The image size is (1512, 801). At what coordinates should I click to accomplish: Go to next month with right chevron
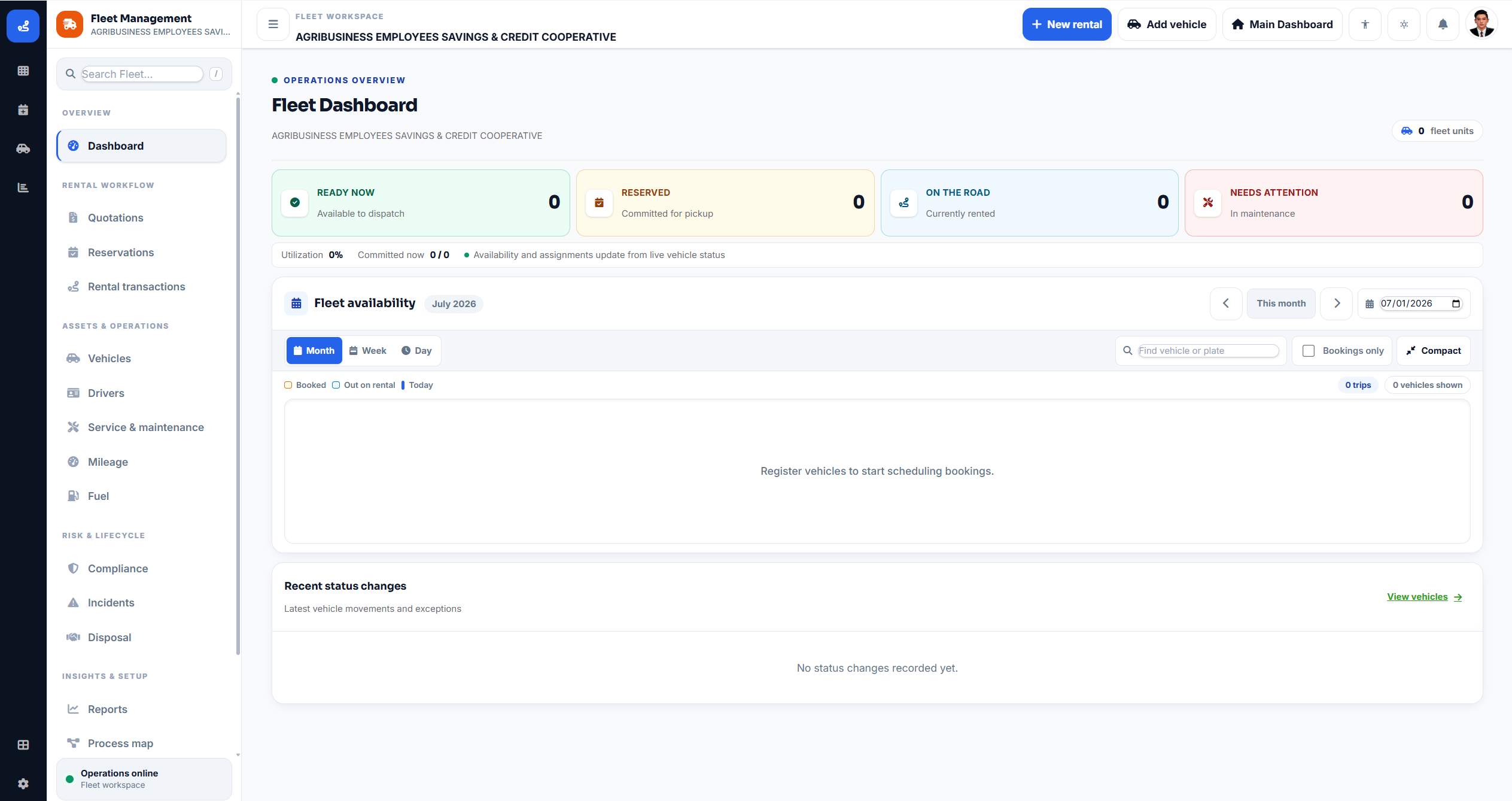(x=1337, y=304)
